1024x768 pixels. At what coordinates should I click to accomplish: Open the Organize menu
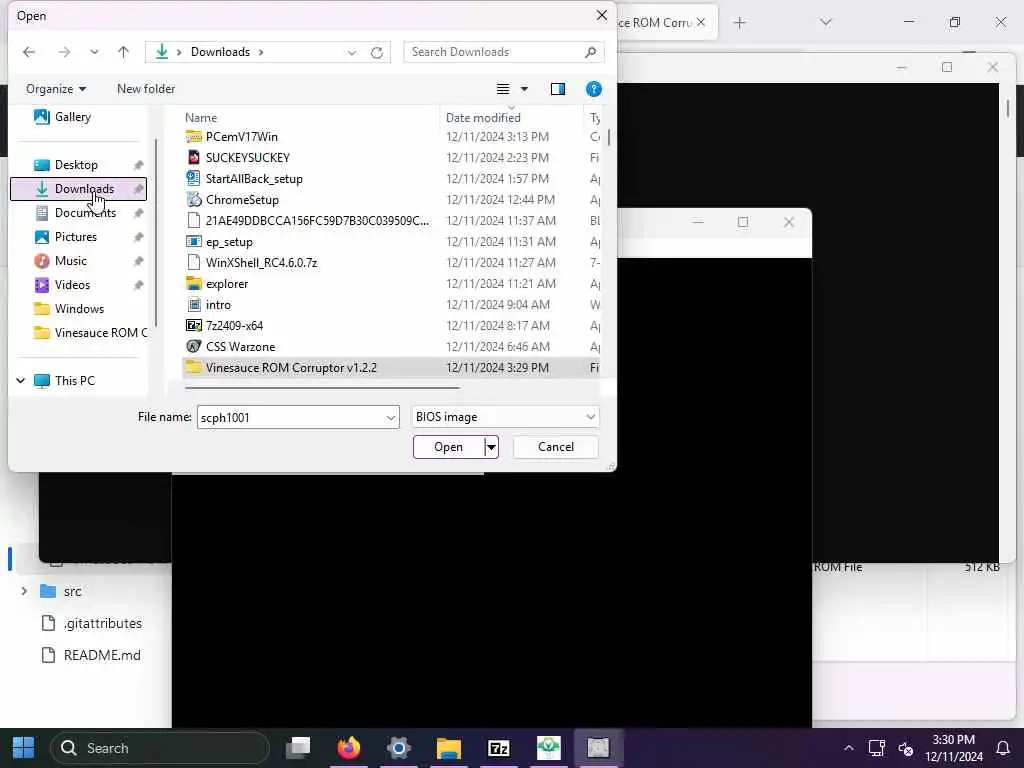[x=56, y=89]
